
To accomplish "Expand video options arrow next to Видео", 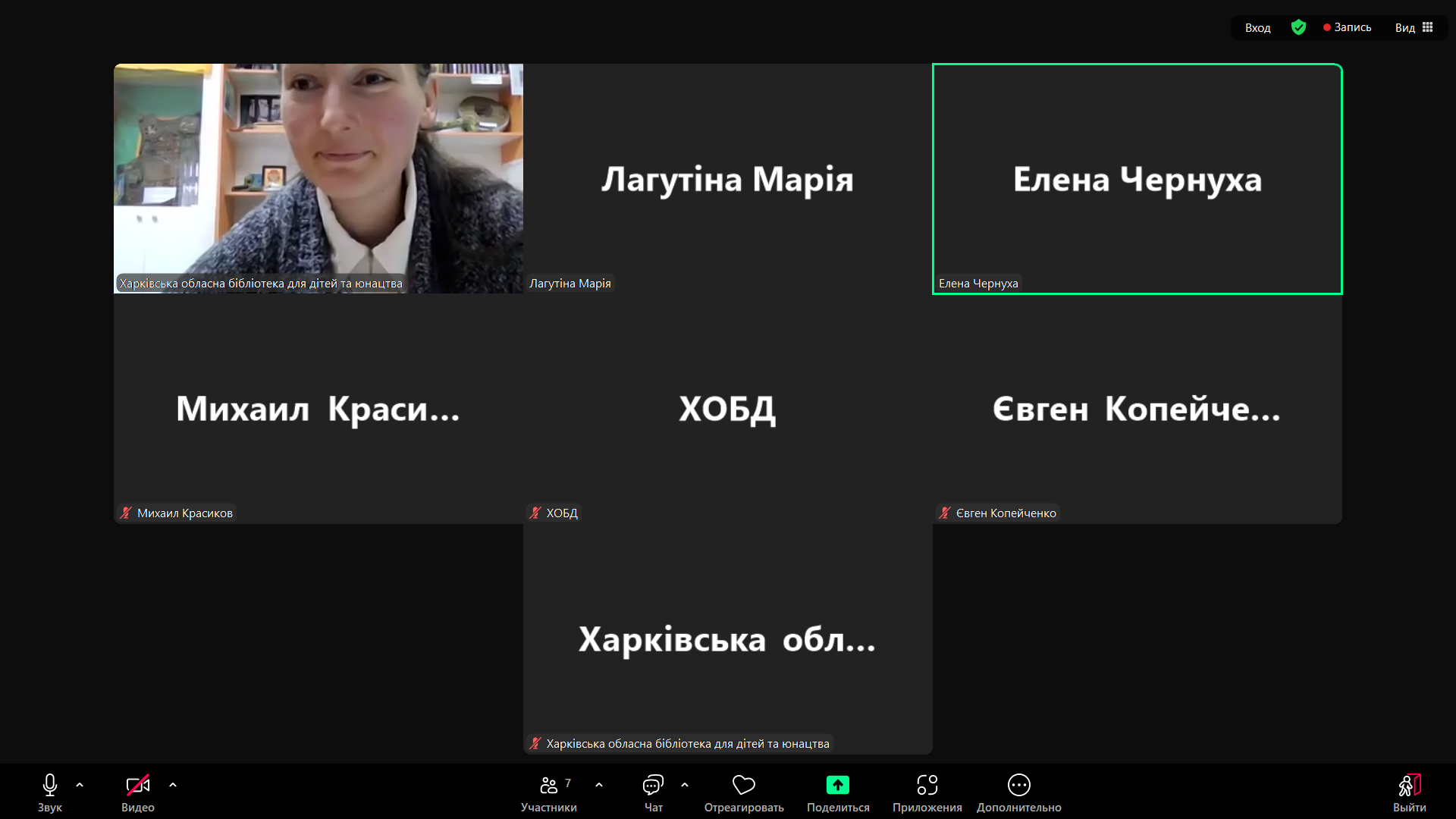I will 173,785.
